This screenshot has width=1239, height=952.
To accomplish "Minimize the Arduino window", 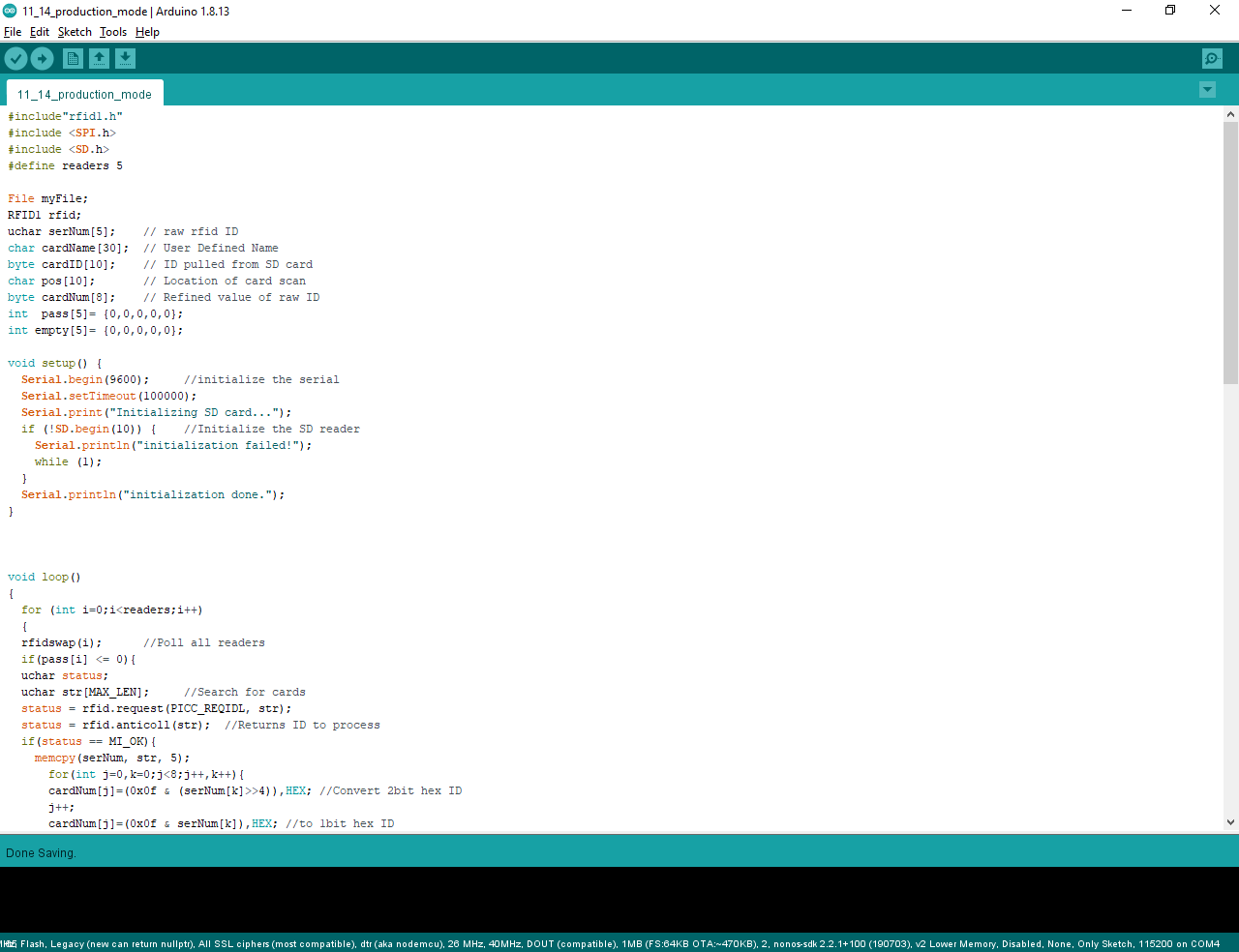I will 1127,11.
